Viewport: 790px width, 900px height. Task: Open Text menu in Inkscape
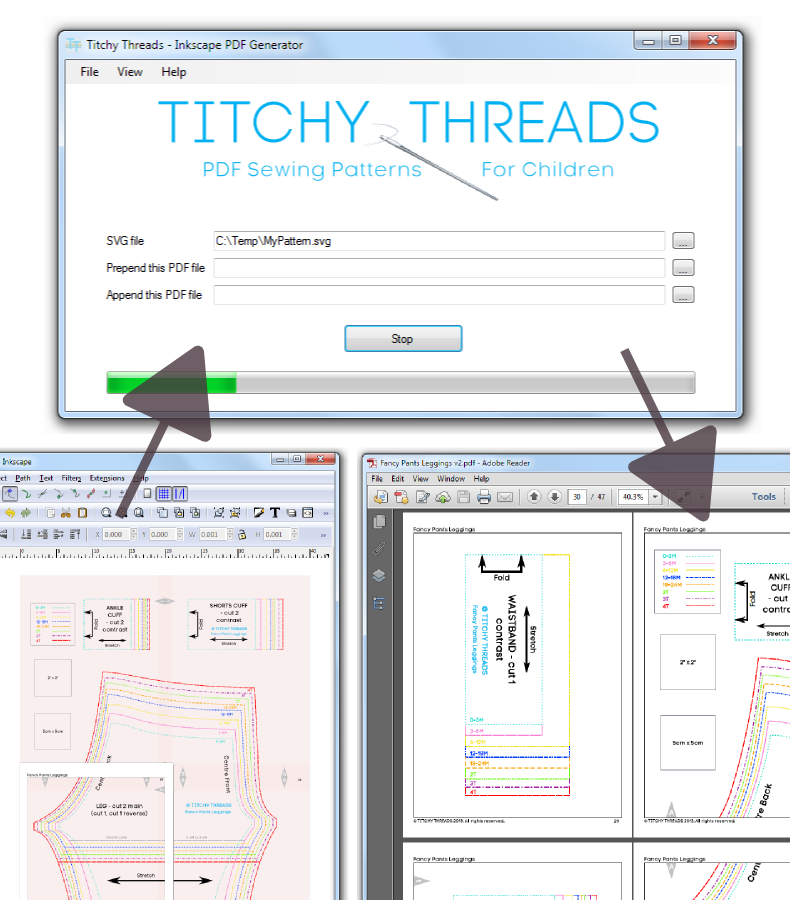point(46,478)
